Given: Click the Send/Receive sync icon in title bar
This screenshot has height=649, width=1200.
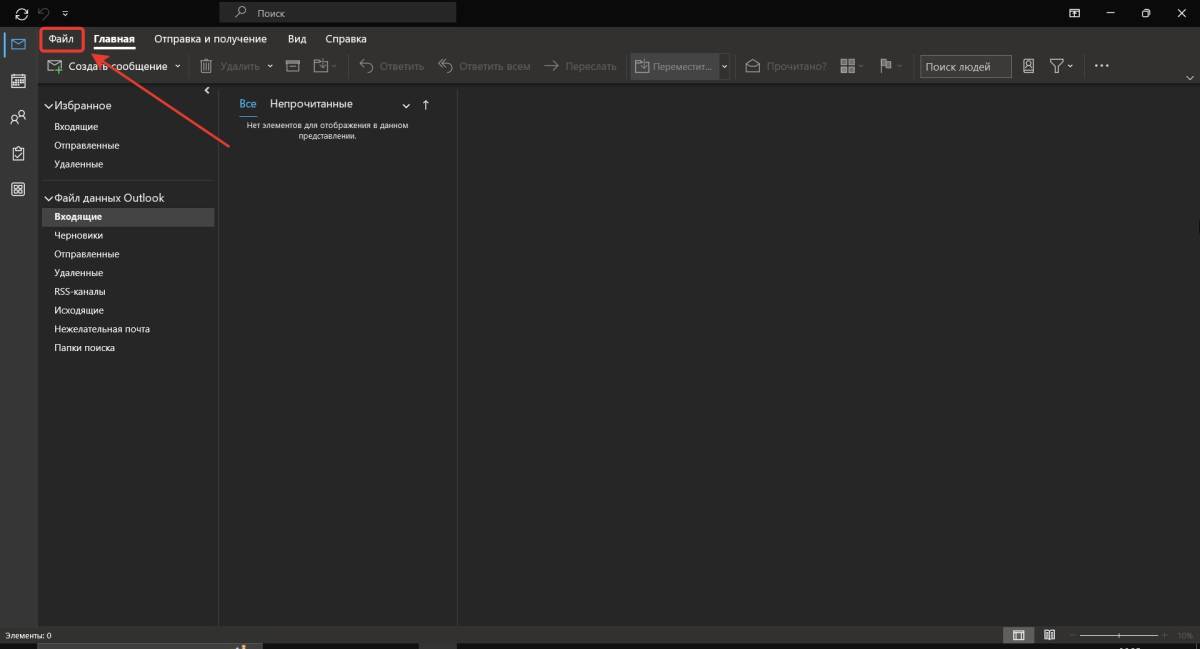Looking at the screenshot, I should tap(21, 14).
